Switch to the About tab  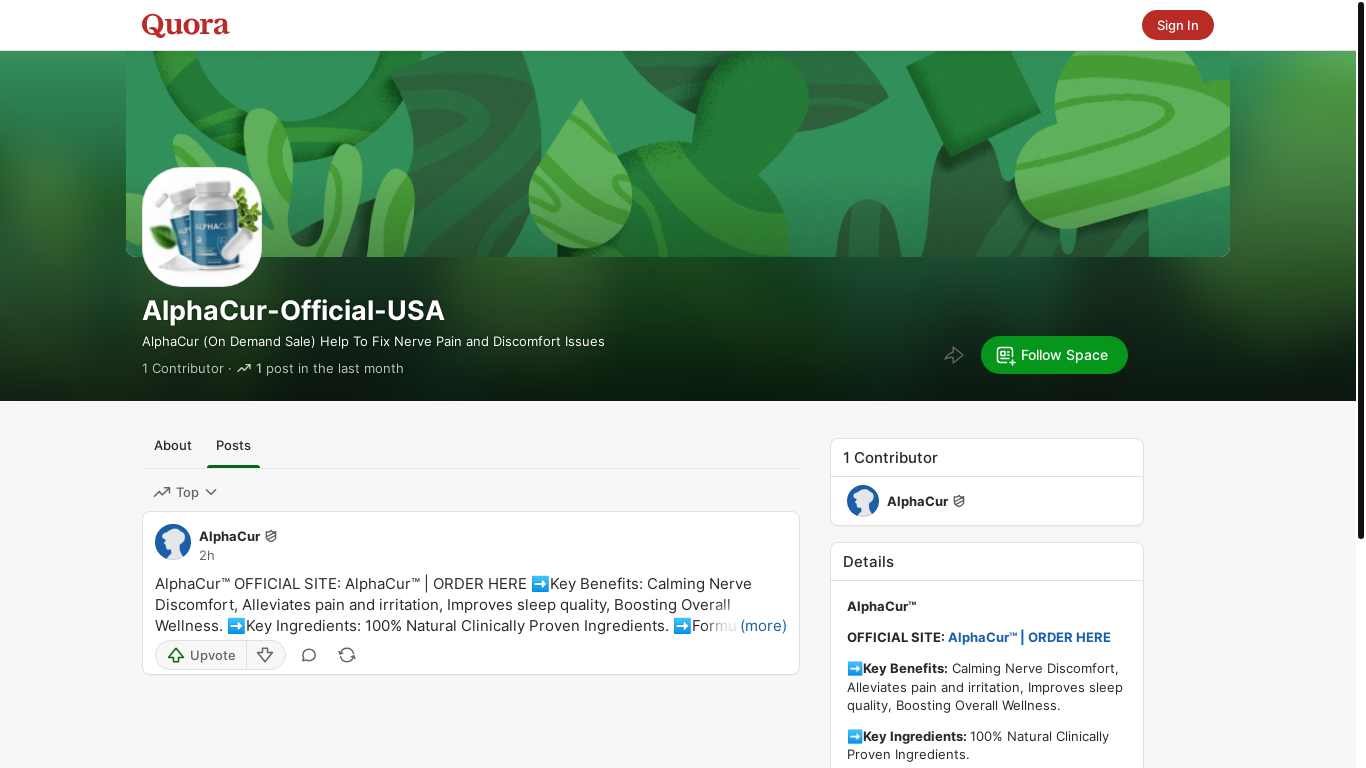point(173,446)
